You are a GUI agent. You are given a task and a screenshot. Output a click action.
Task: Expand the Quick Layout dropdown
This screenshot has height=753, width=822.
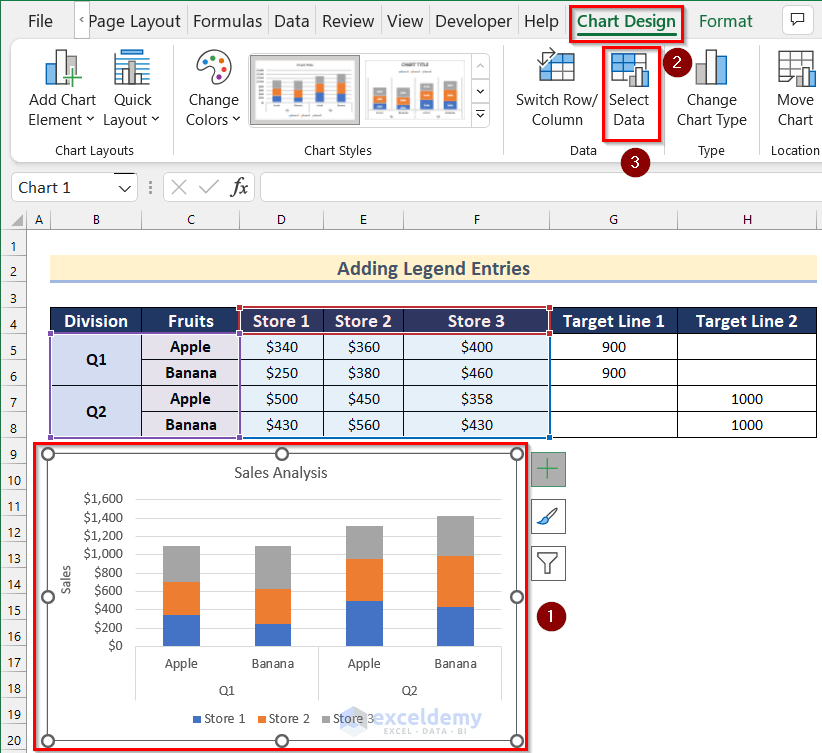132,89
